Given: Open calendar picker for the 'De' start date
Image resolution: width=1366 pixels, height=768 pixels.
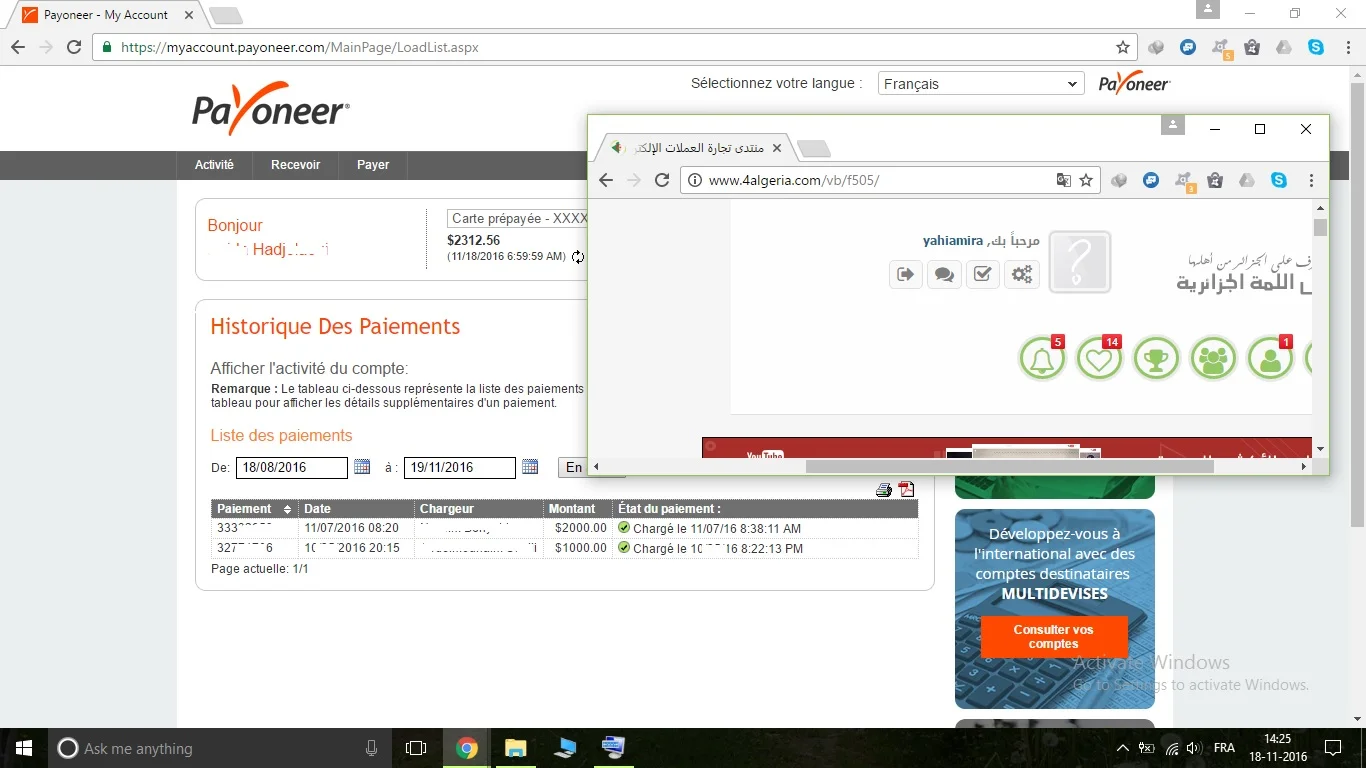Looking at the screenshot, I should [362, 467].
